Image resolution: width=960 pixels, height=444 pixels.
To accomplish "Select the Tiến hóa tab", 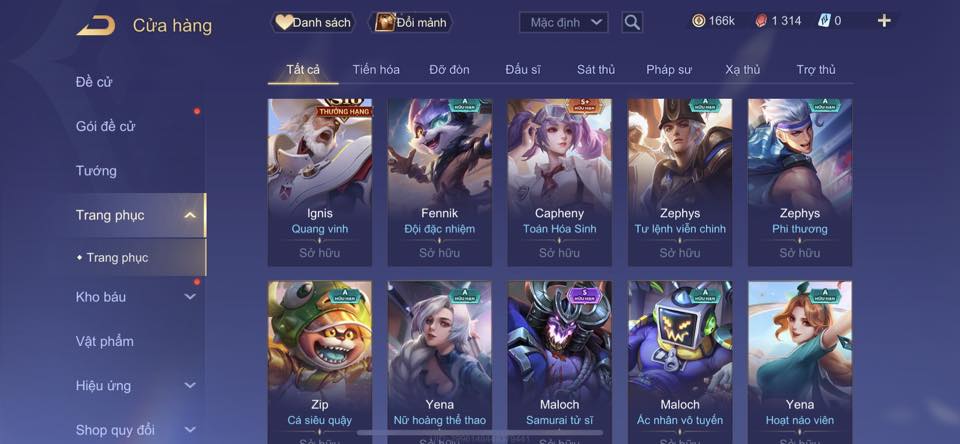I will 376,70.
